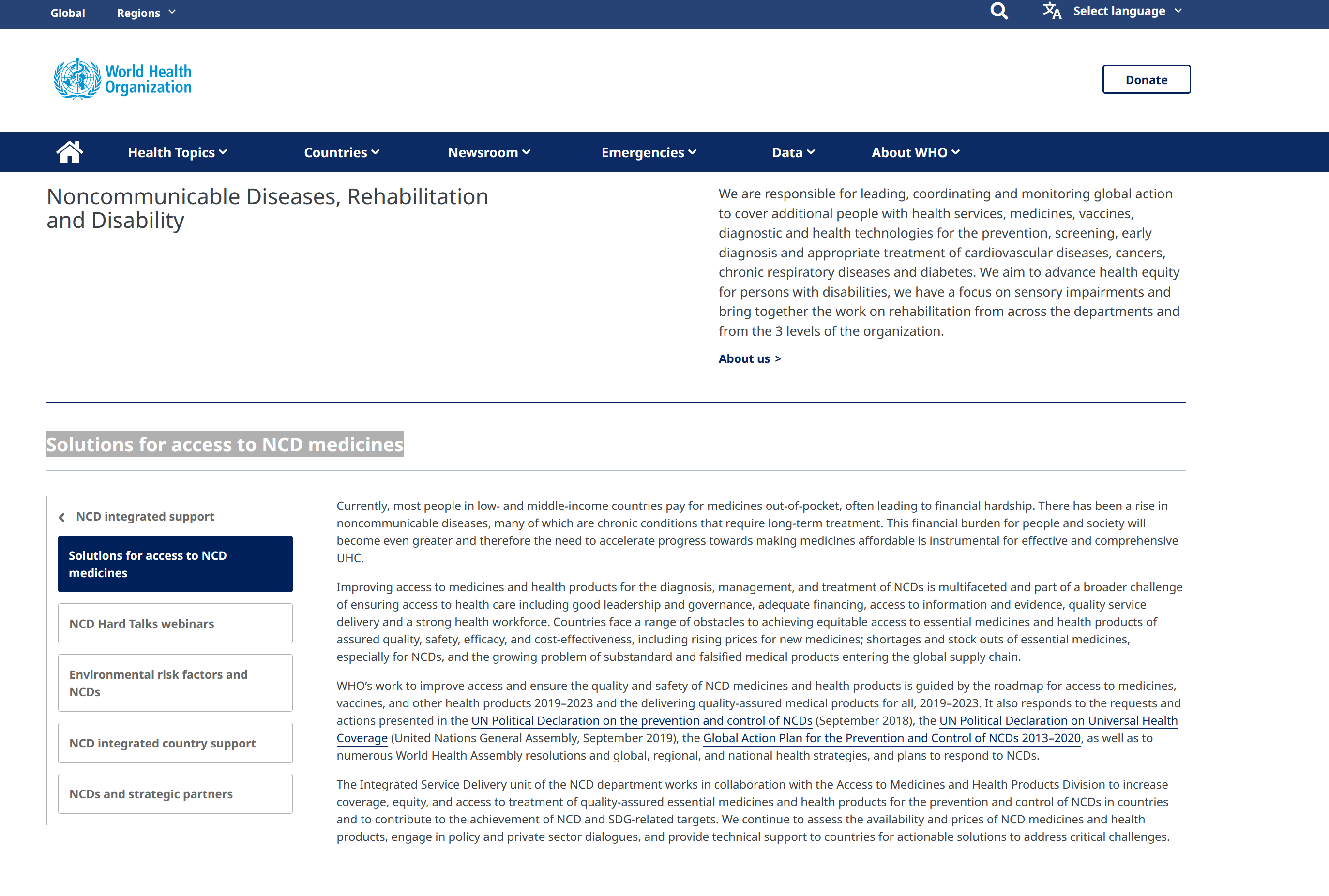
Task: Expand the About WHO menu
Action: click(x=915, y=152)
